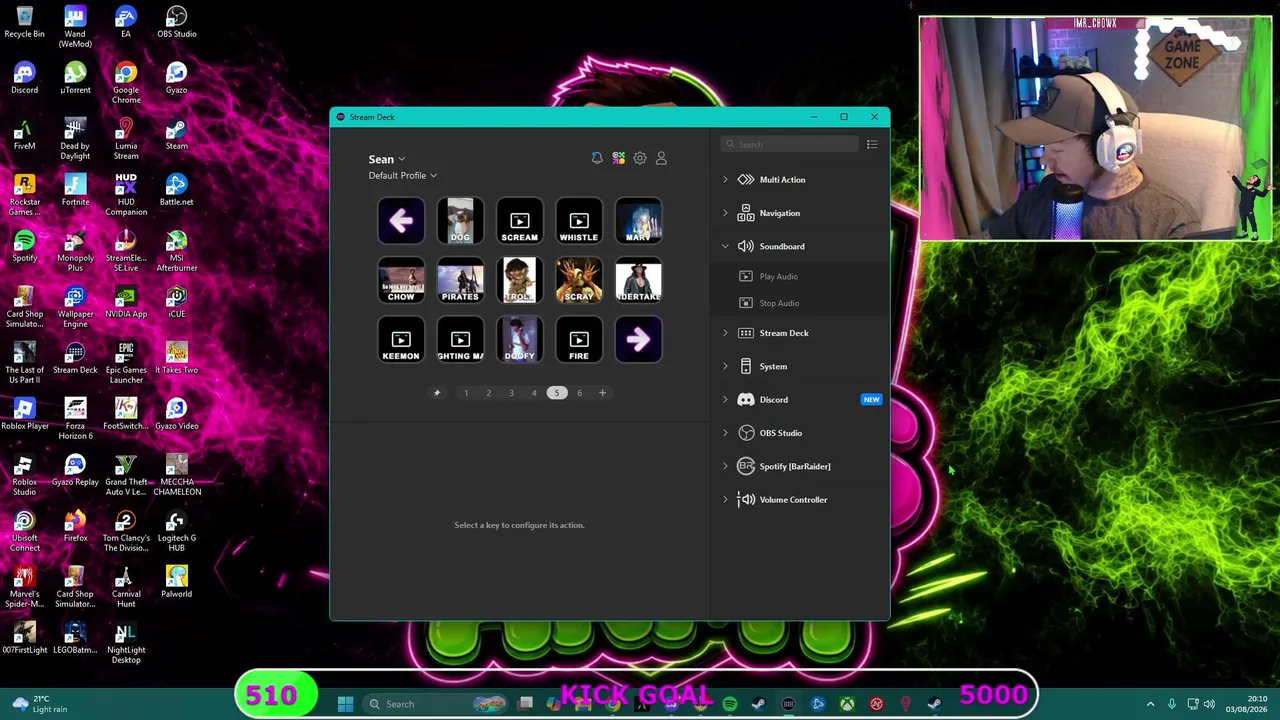Click the actions Search field
Image resolution: width=1280 pixels, height=720 pixels.
pyautogui.click(x=789, y=144)
